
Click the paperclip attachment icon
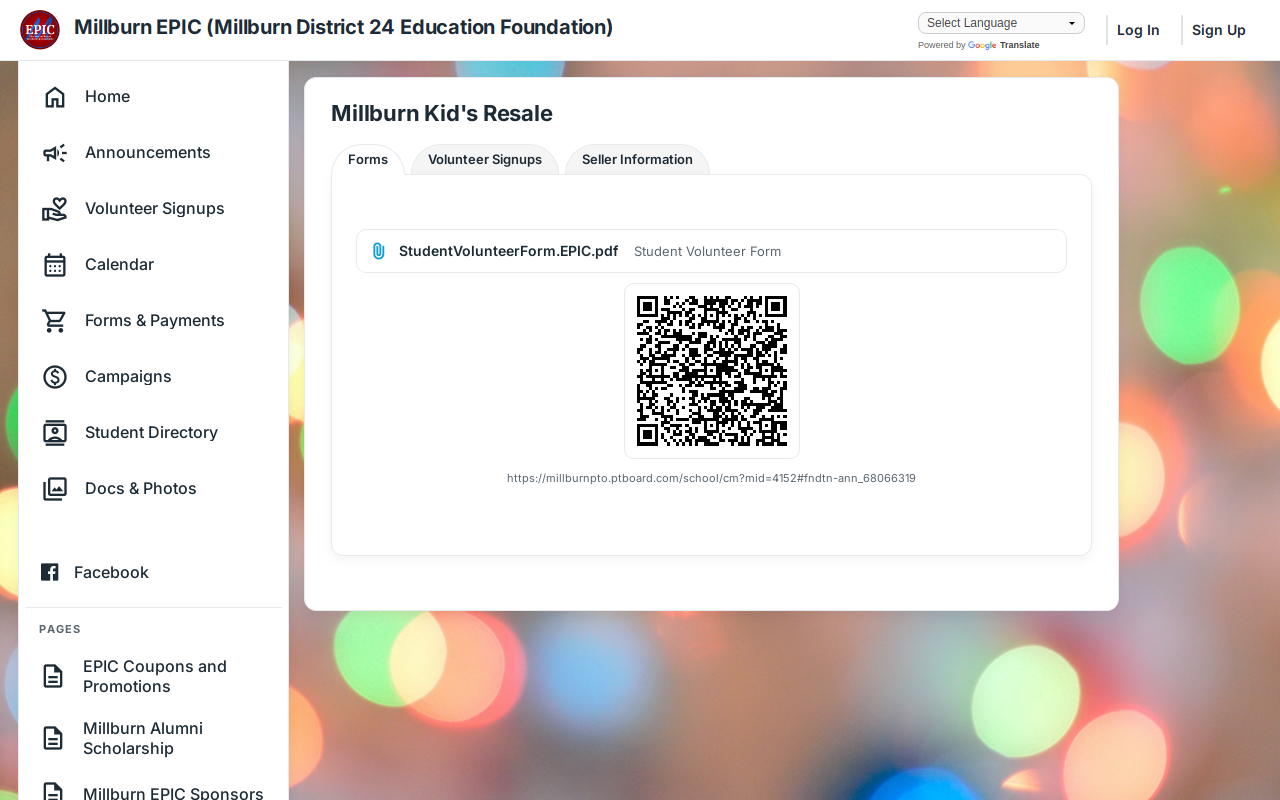point(379,251)
